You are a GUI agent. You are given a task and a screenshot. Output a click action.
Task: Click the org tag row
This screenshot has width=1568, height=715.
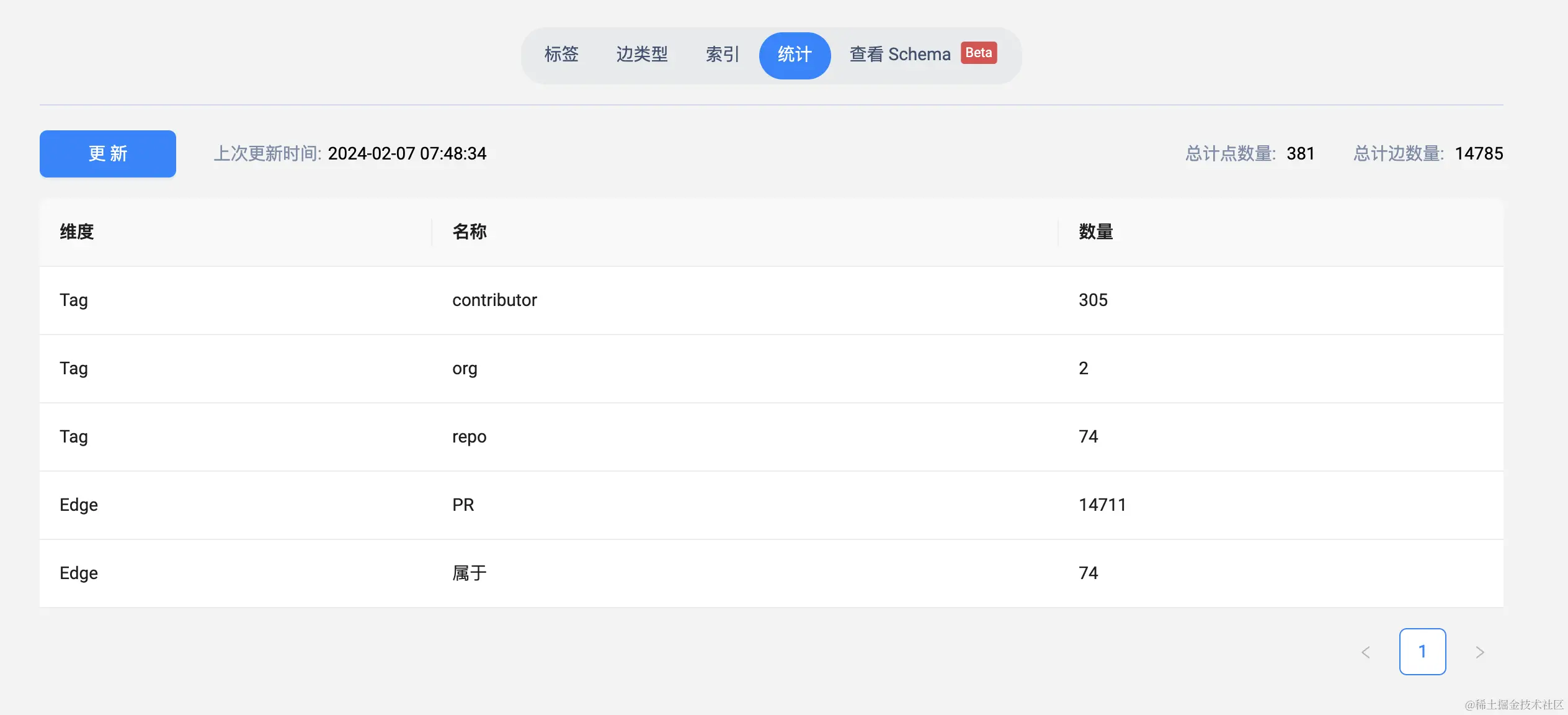pos(465,369)
